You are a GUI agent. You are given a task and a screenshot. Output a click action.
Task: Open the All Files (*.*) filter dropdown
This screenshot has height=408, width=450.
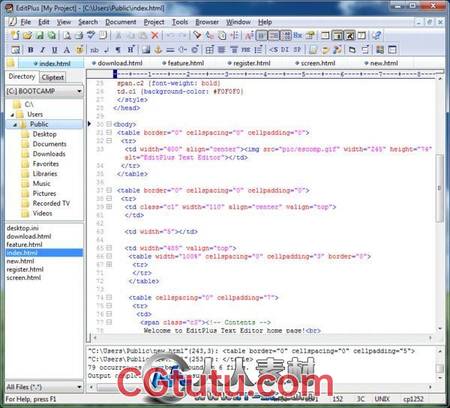coord(79,387)
